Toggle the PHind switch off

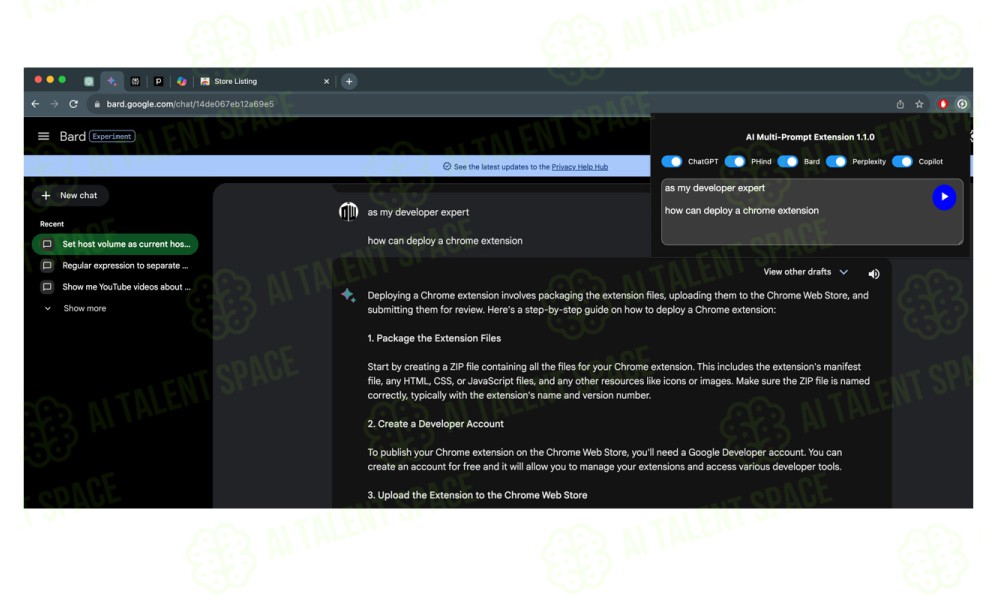coord(735,161)
